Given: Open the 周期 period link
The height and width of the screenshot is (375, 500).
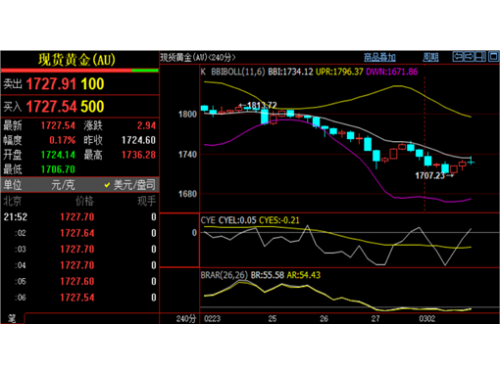Looking at the screenshot, I should (431, 58).
